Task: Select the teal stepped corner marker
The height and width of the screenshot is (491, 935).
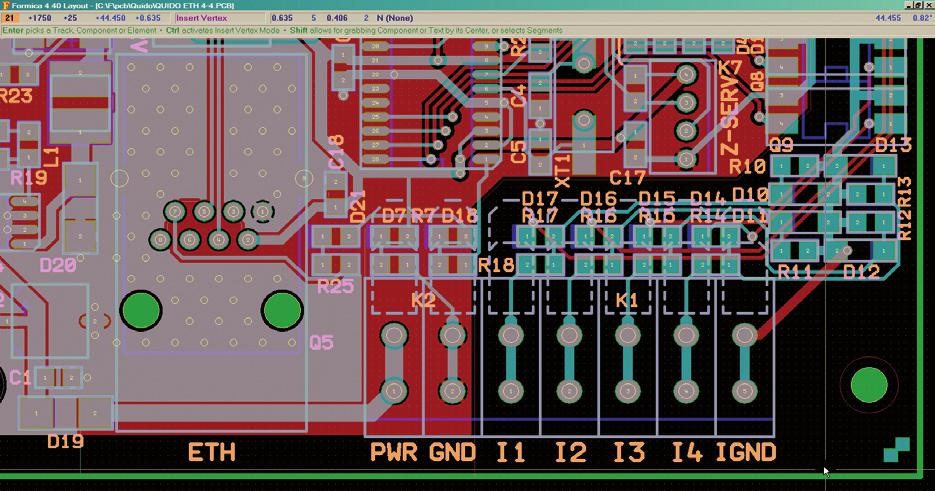Action: tap(897, 449)
